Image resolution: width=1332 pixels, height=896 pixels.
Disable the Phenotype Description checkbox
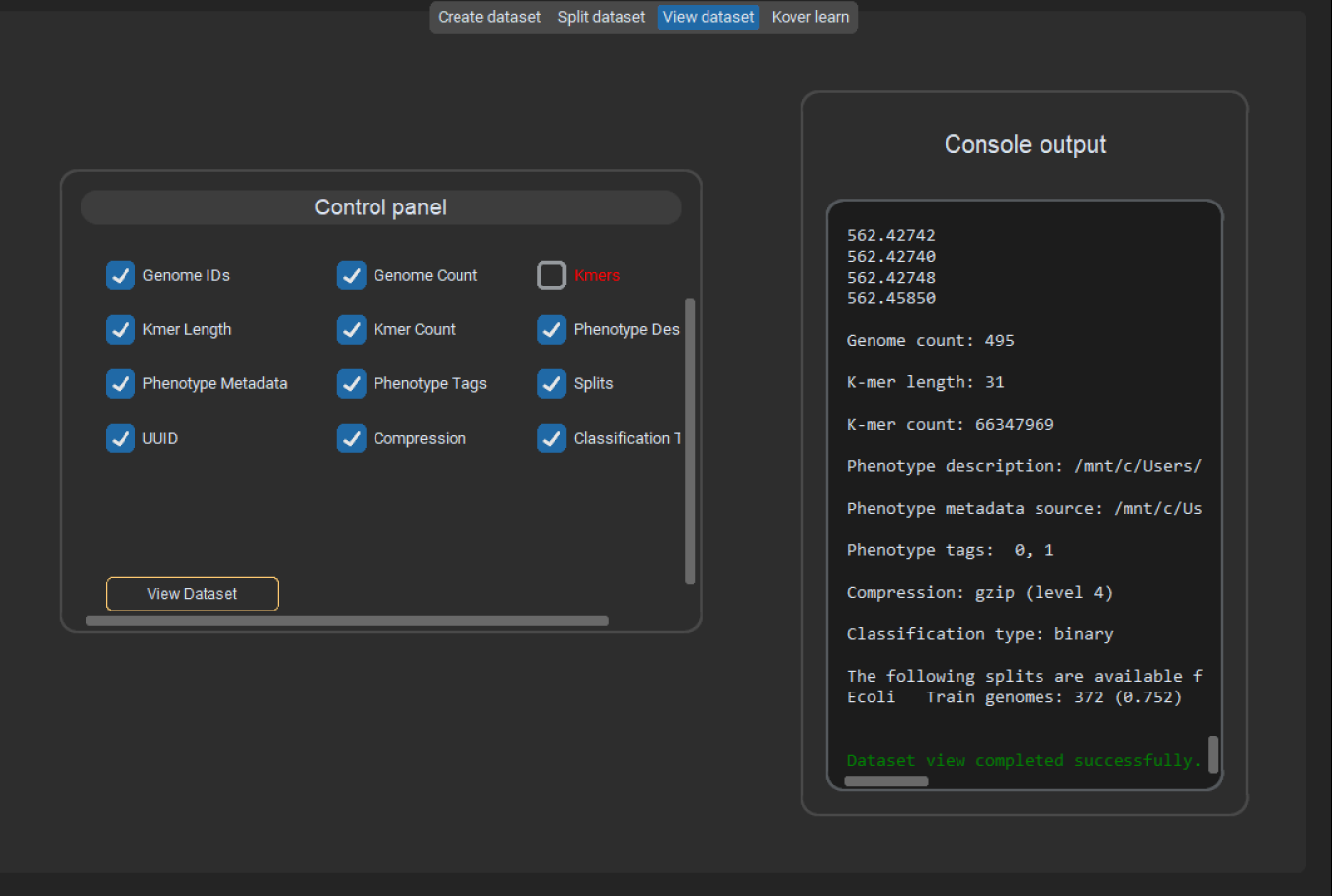(551, 330)
